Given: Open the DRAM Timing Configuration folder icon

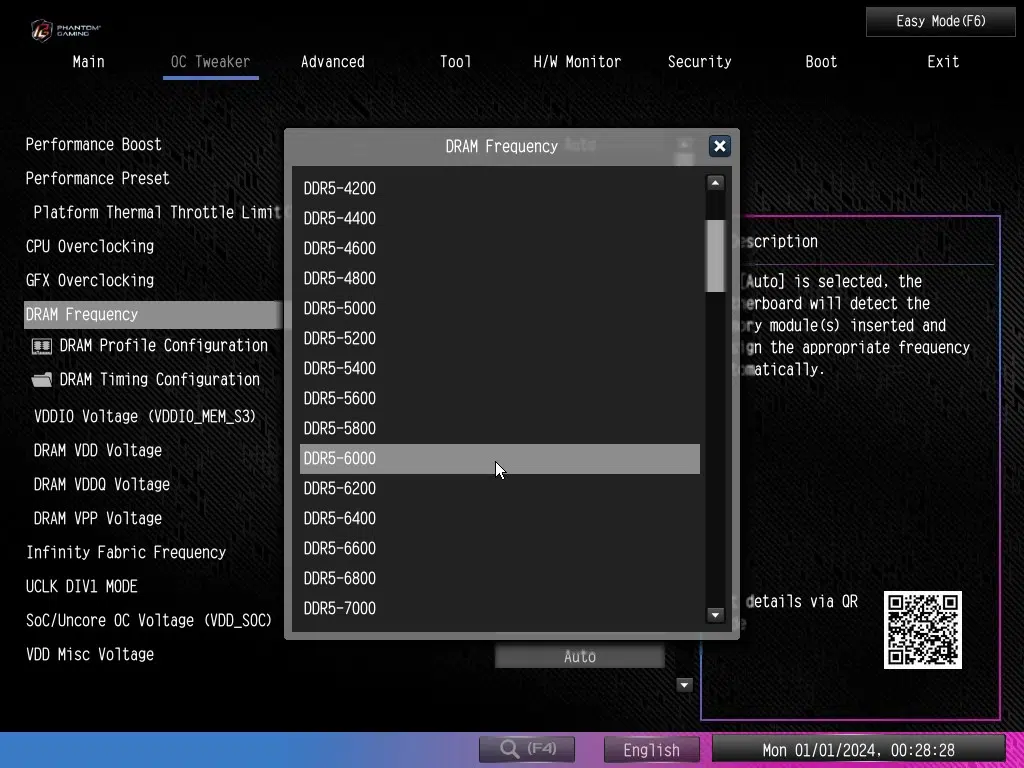Looking at the screenshot, I should 42,380.
